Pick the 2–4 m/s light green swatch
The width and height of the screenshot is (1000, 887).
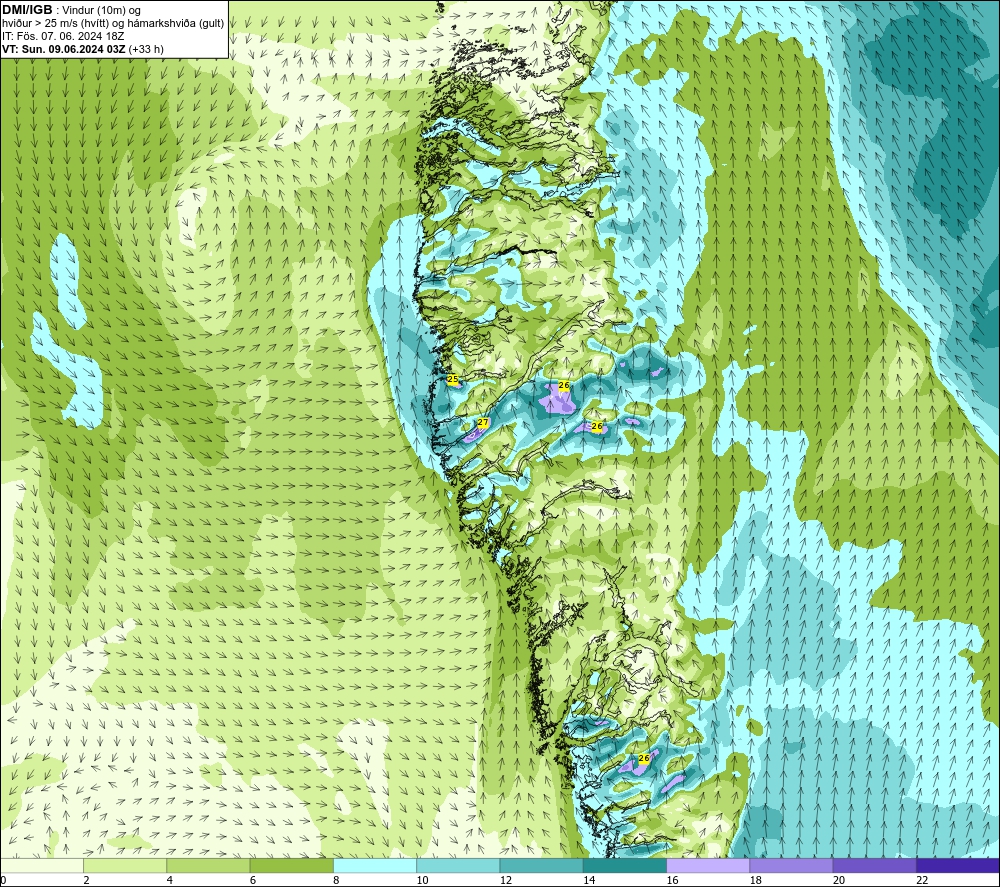[125, 865]
